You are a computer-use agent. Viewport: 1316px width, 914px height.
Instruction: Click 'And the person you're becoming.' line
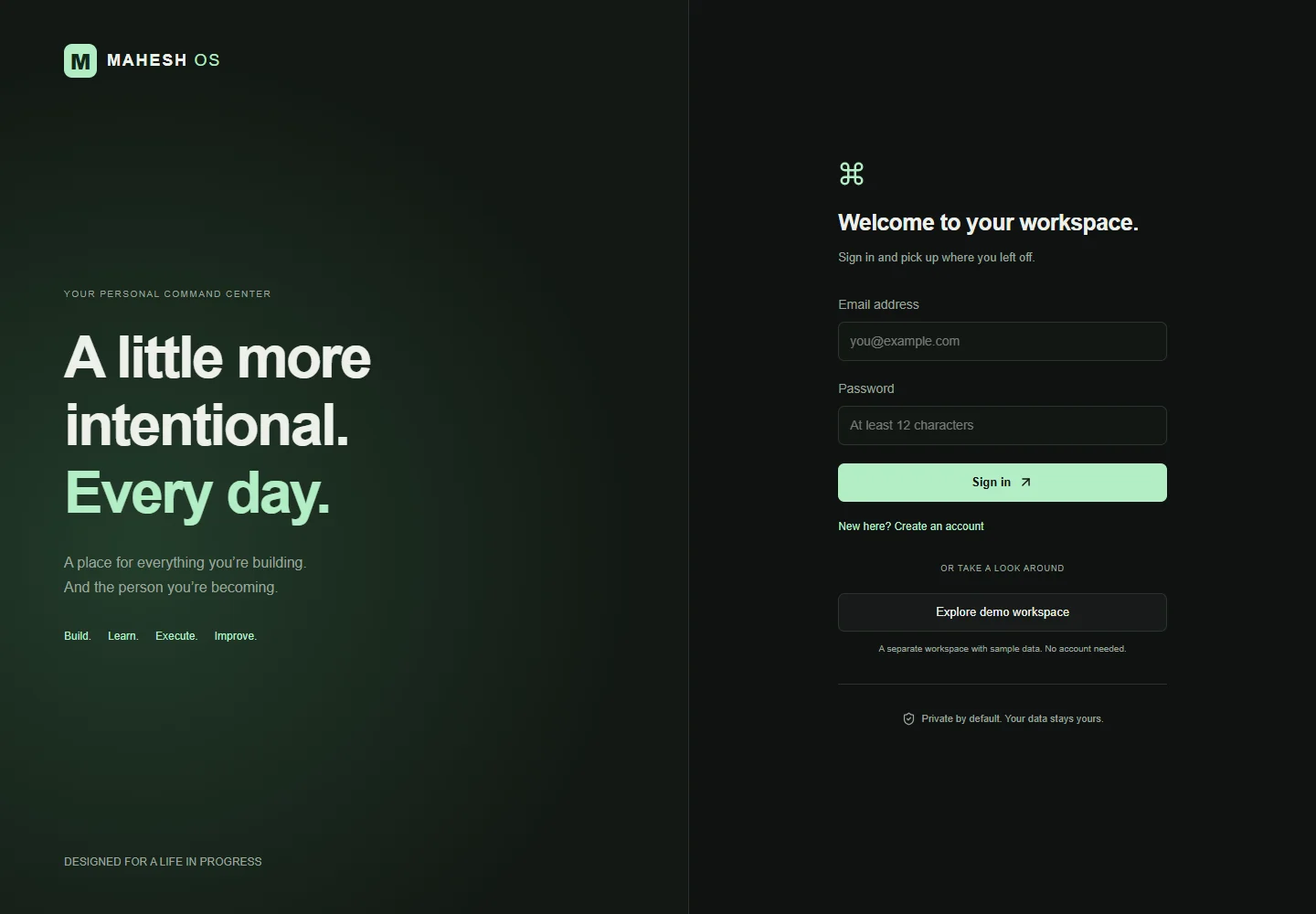tap(171, 588)
